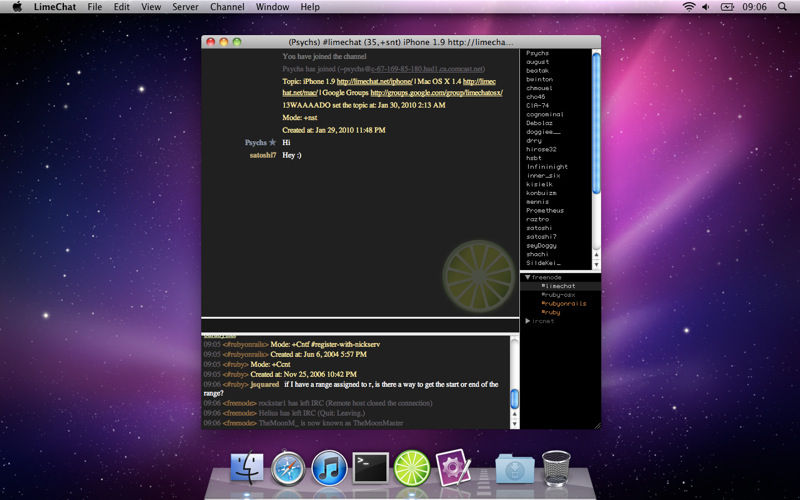Click member list scroll up arrow

pos(596,255)
